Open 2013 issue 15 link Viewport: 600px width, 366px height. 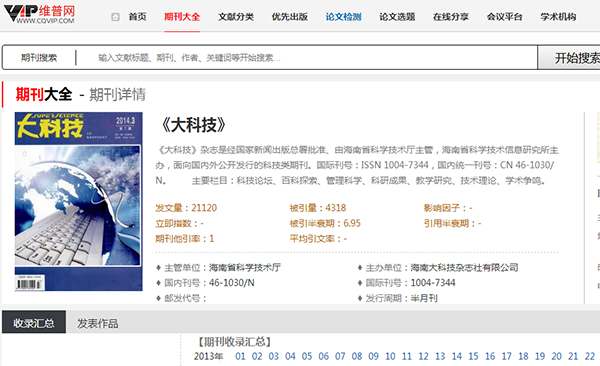[473, 356]
